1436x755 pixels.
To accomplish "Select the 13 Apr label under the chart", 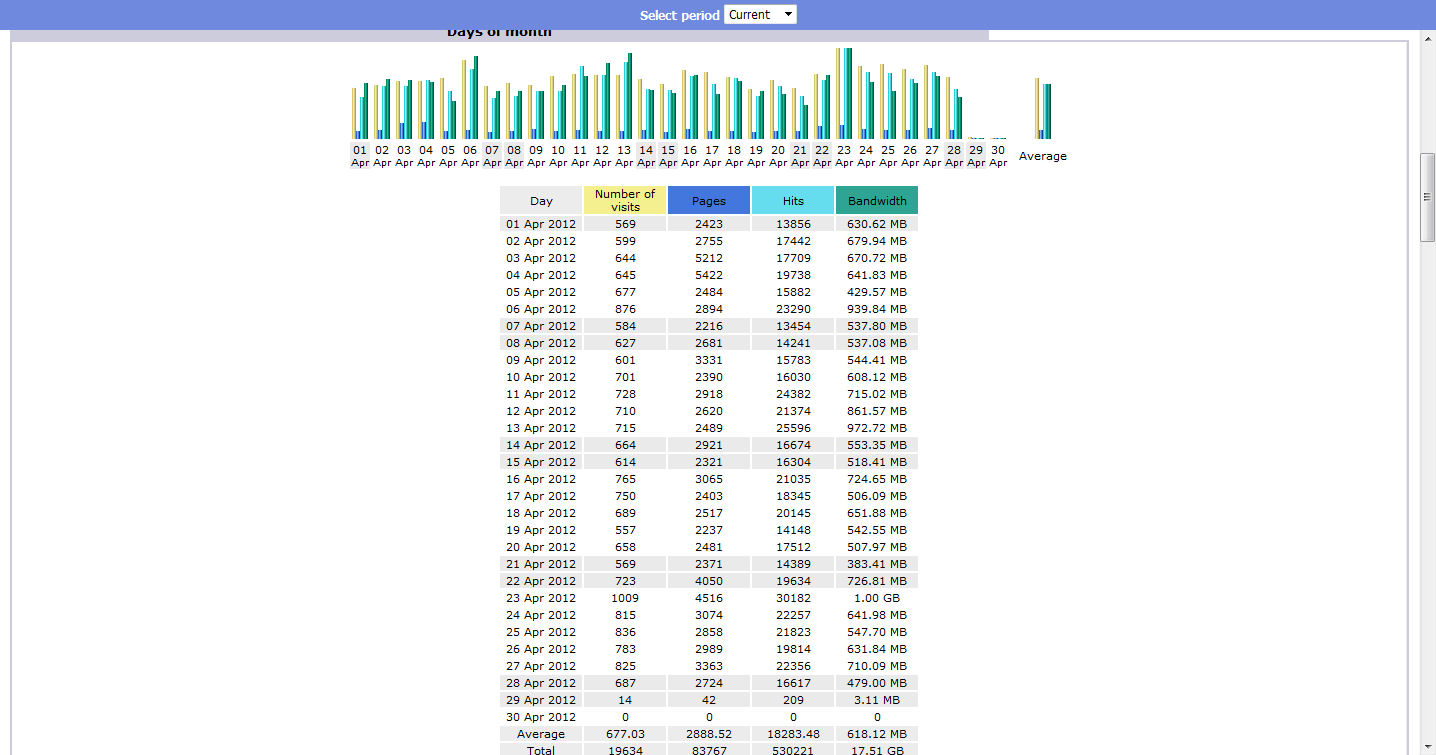I will 624,156.
